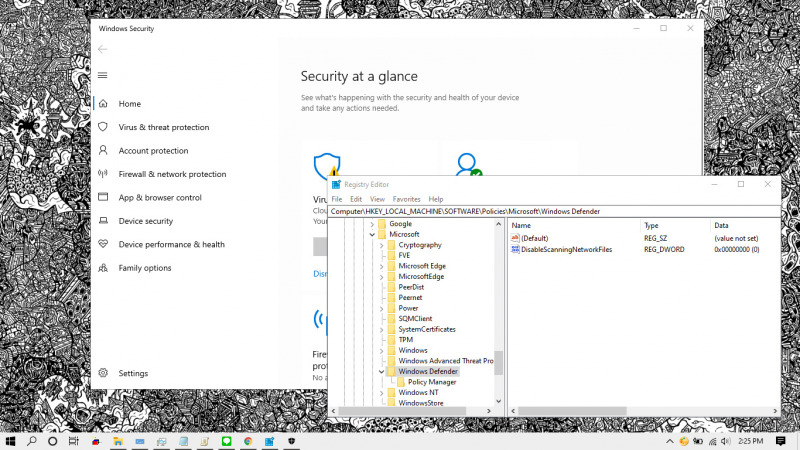Image resolution: width=800 pixels, height=450 pixels.
Task: Collapse Windows Defender registry key
Action: [381, 372]
